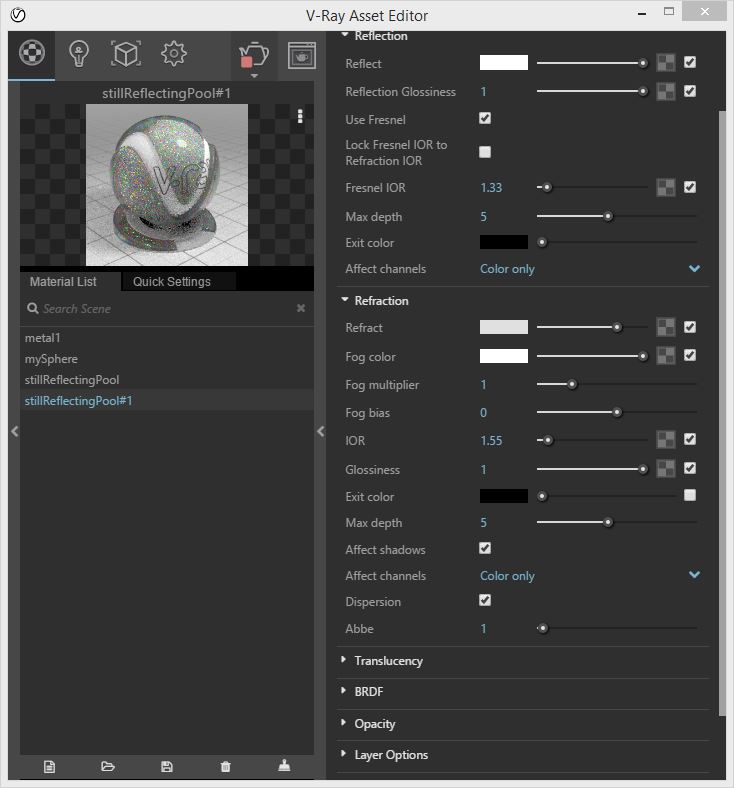The width and height of the screenshot is (734, 788).
Task: Open preview options three-dot menu
Action: click(x=300, y=116)
